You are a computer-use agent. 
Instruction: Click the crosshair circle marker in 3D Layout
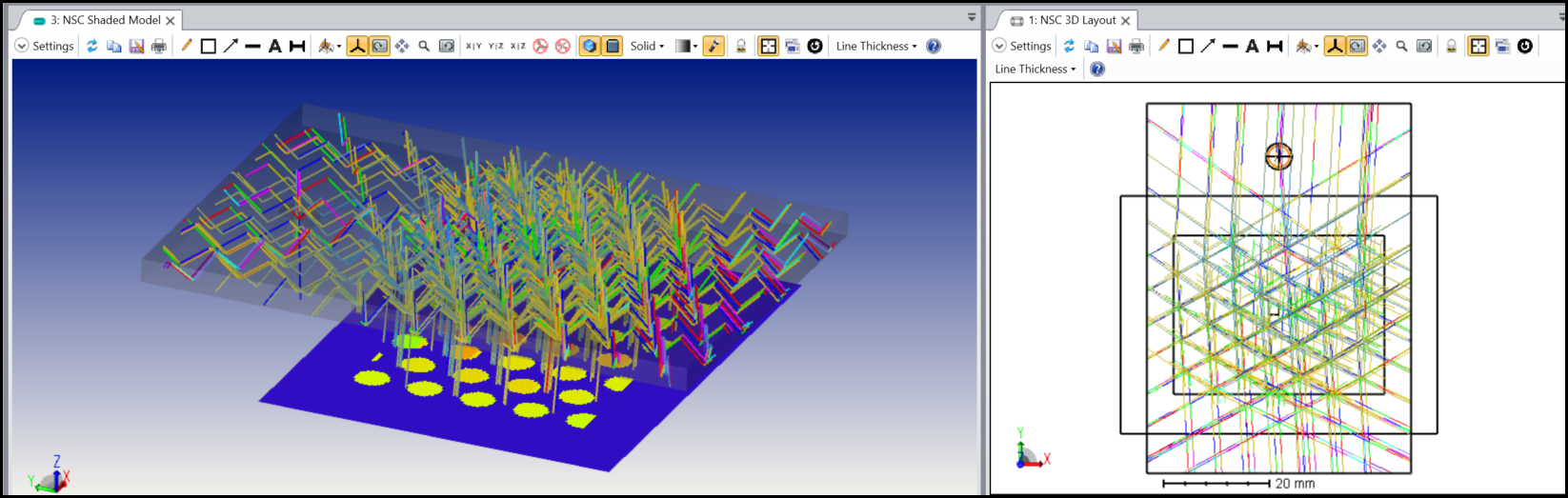1278,155
